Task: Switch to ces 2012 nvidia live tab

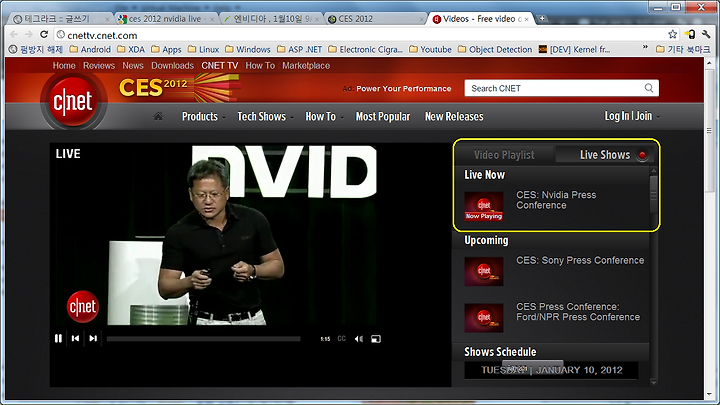Action: point(164,19)
